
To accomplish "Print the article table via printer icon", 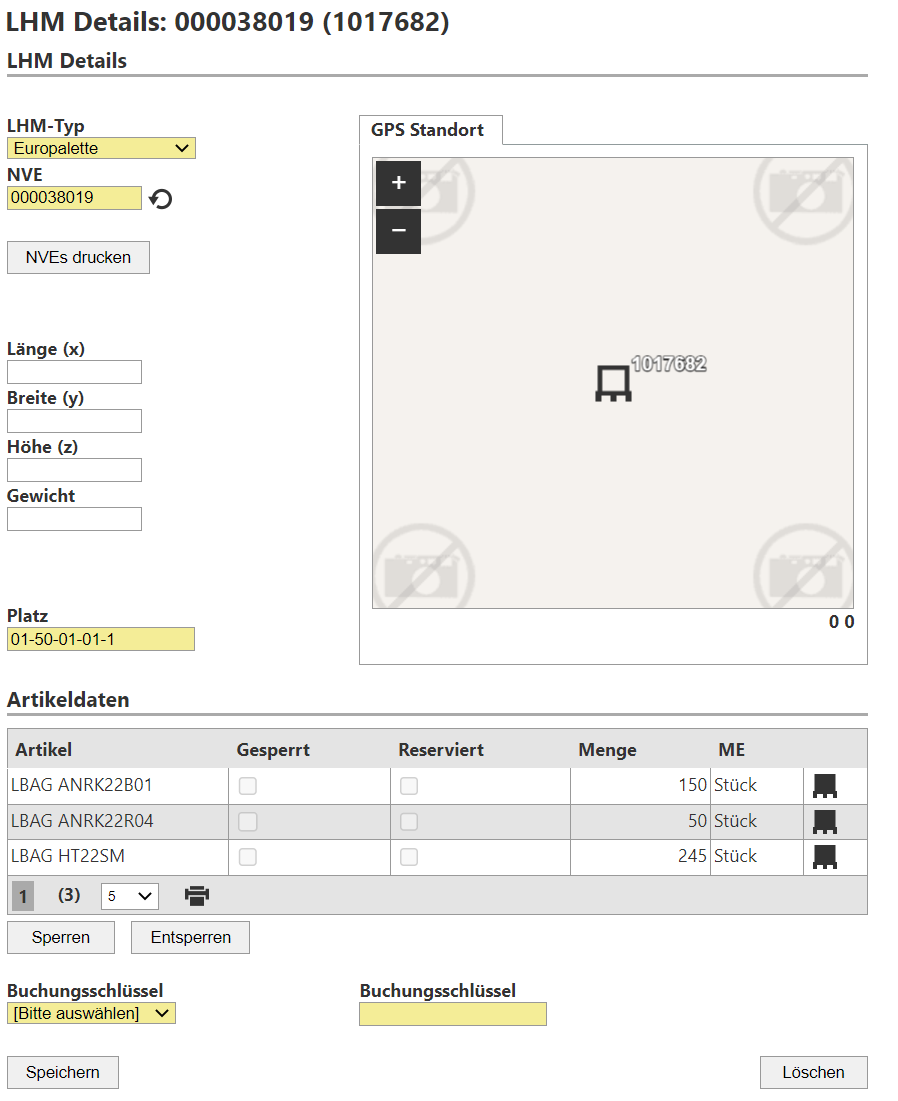I will [197, 896].
